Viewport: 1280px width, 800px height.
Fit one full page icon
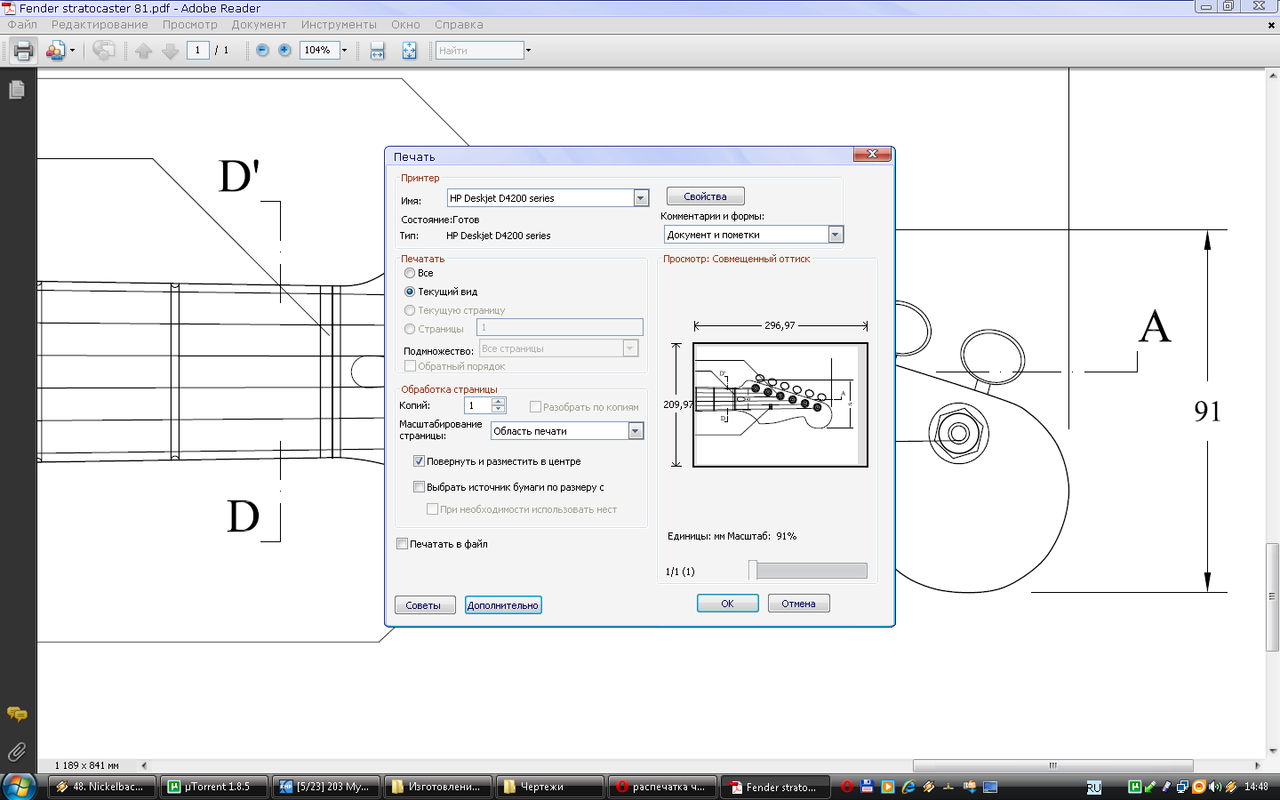click(x=409, y=50)
